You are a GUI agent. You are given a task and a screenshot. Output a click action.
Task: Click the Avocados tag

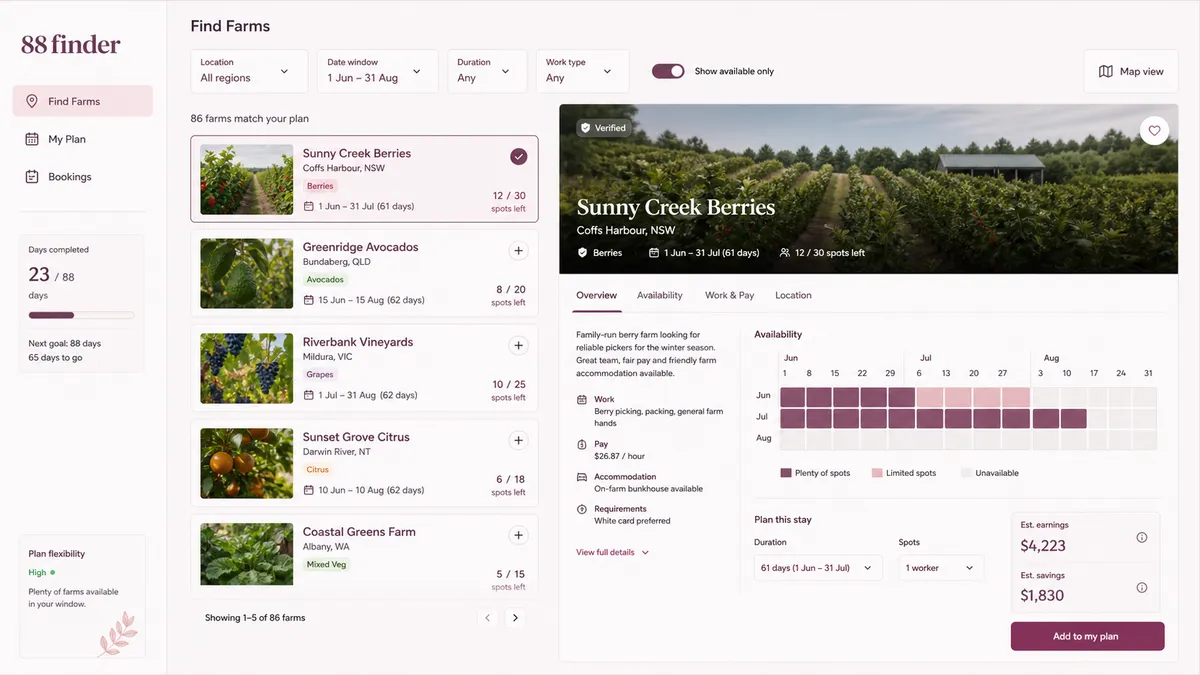pos(325,280)
